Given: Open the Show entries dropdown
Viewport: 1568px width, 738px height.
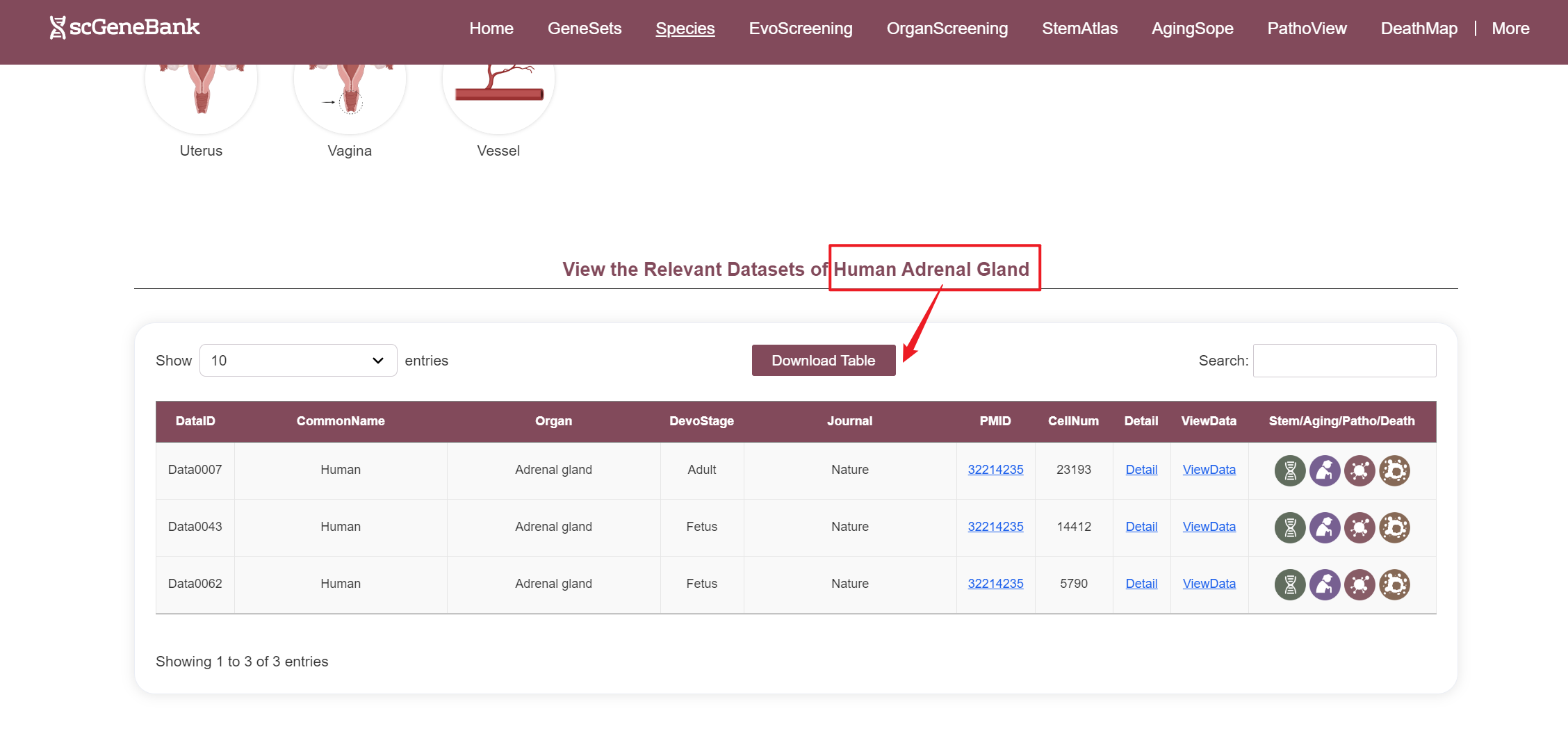Looking at the screenshot, I should (x=298, y=361).
